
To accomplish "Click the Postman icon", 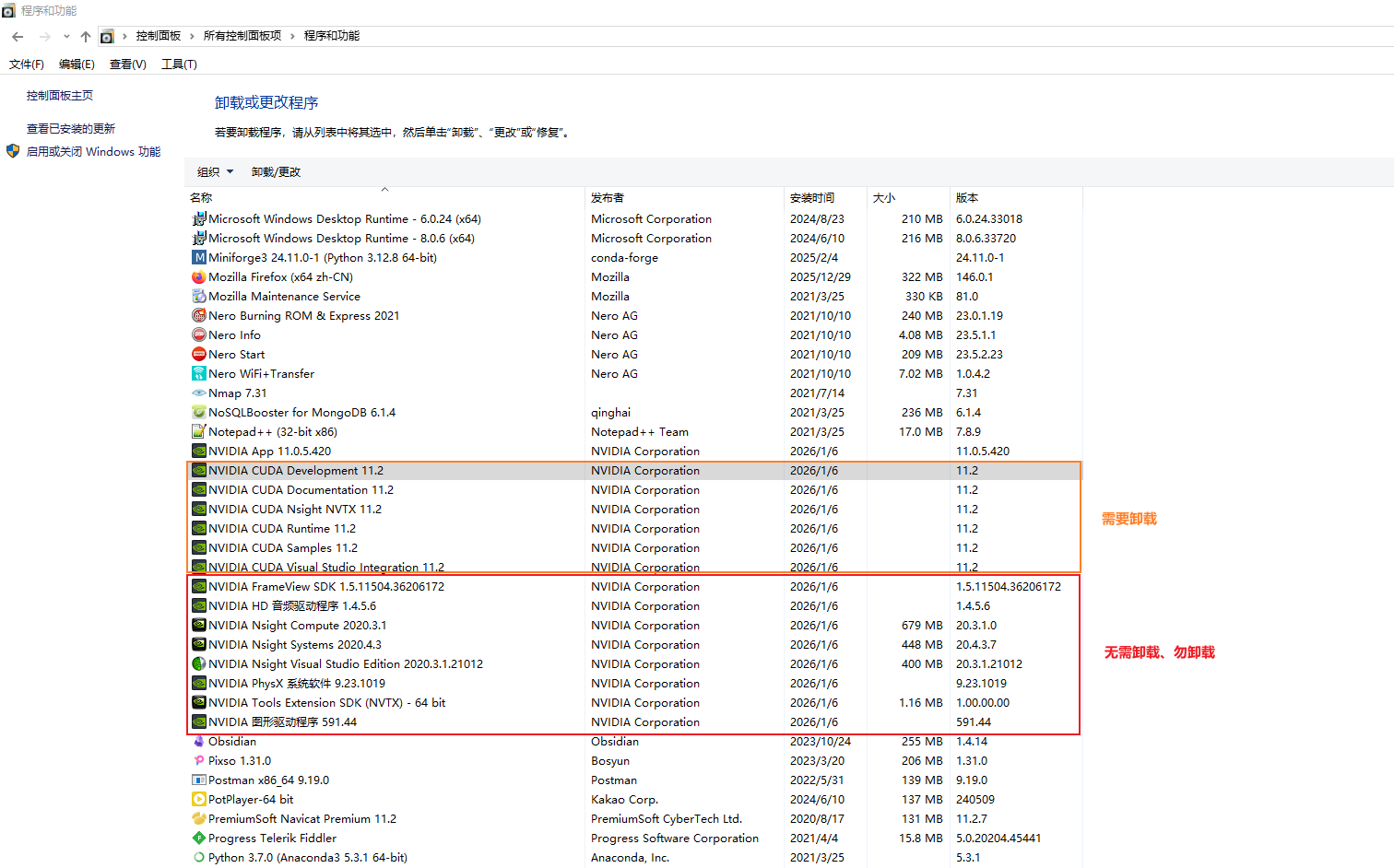I will click(x=198, y=780).
